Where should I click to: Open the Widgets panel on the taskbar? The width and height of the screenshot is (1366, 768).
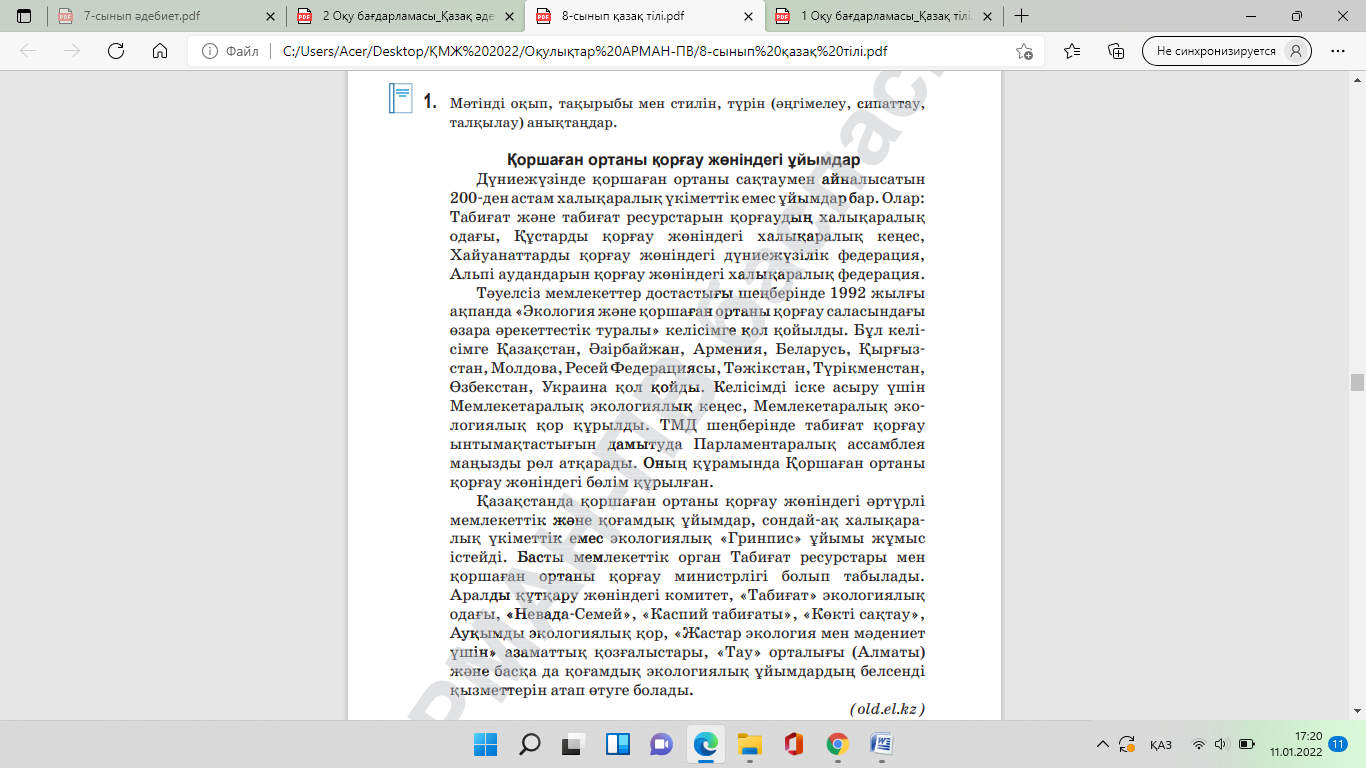[617, 744]
